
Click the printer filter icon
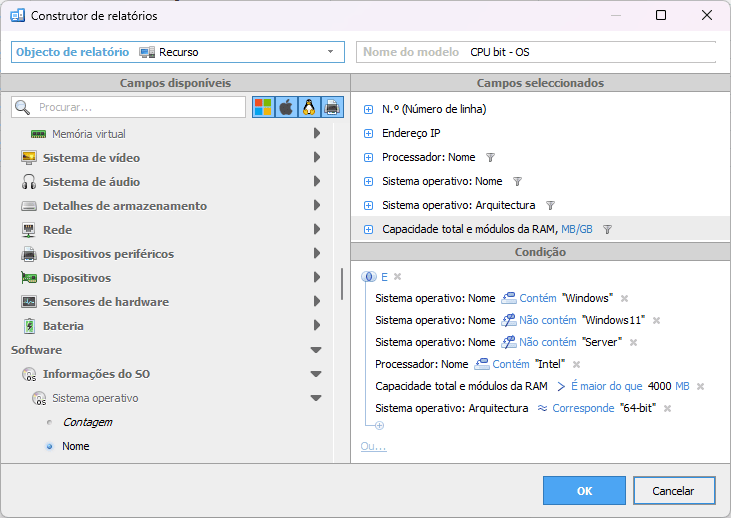tap(332, 107)
